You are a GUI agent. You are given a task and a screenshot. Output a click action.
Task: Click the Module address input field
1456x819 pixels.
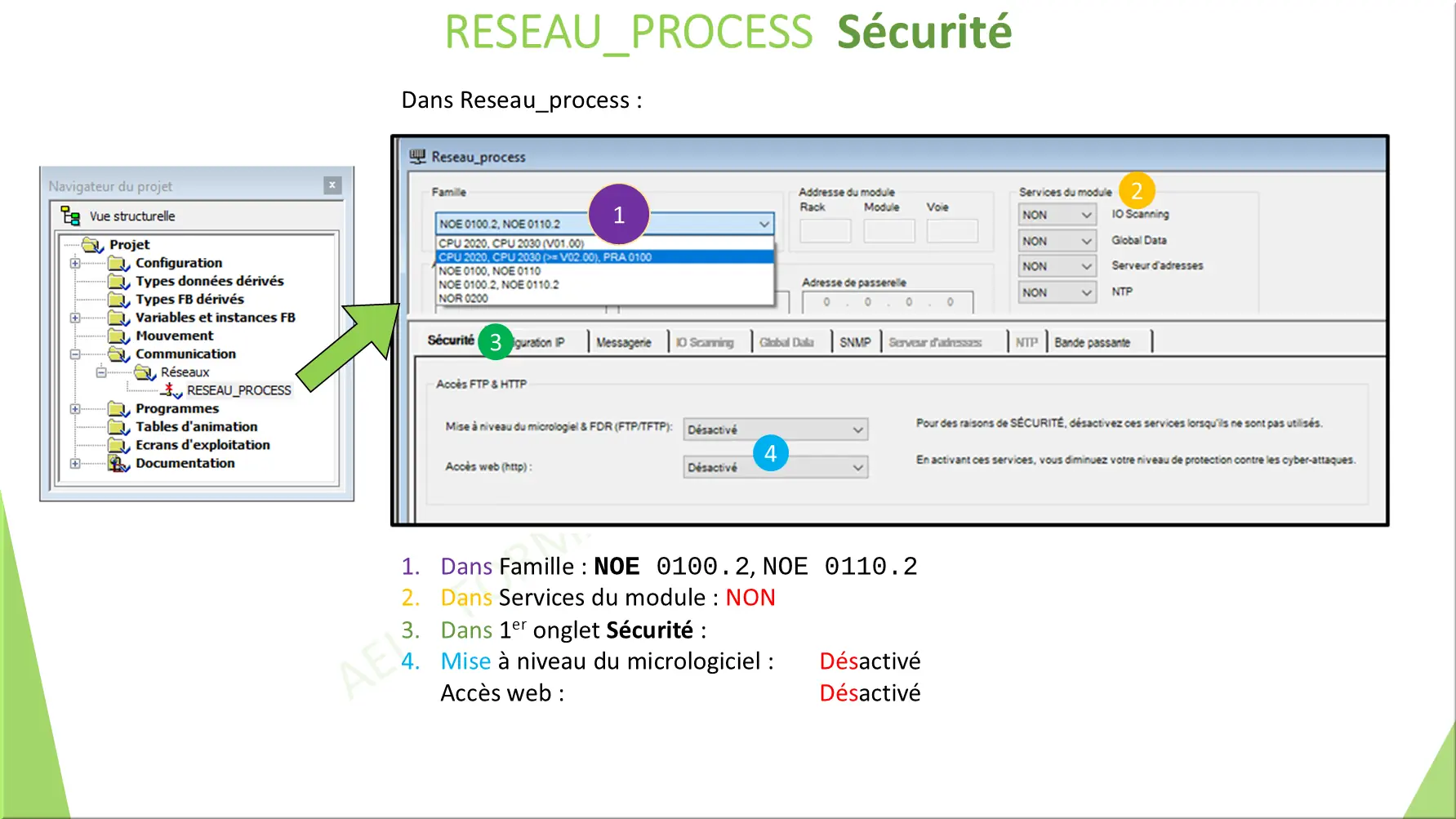coord(888,230)
